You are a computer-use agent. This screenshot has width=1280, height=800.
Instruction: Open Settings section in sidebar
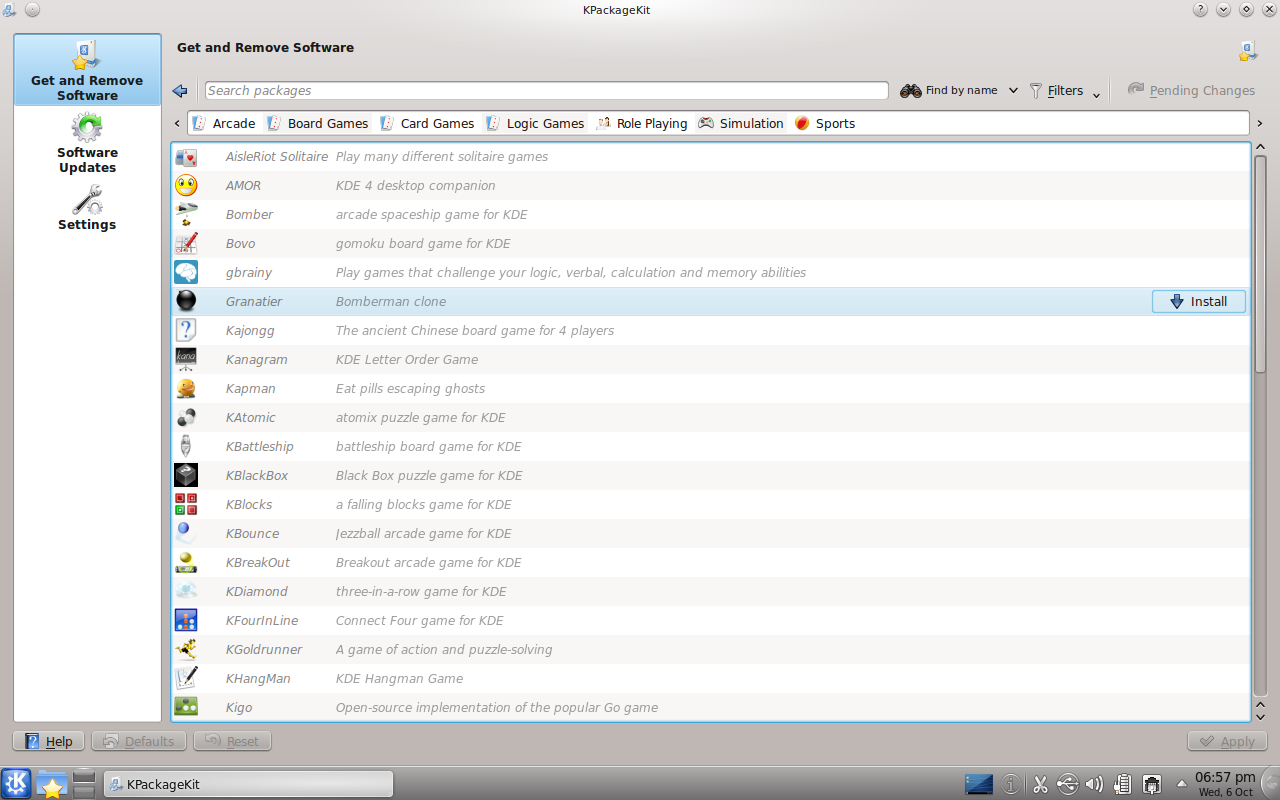[87, 208]
